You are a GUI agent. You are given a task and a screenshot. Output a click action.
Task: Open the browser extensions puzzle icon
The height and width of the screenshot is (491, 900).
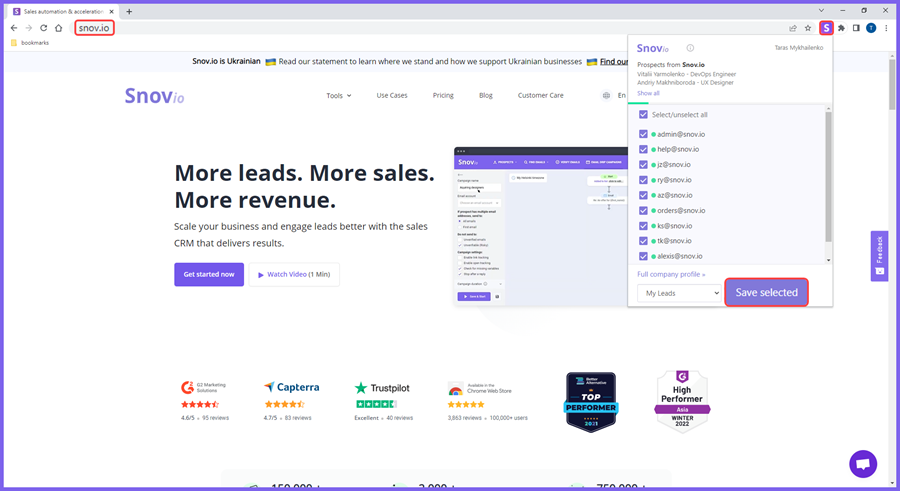(x=841, y=28)
